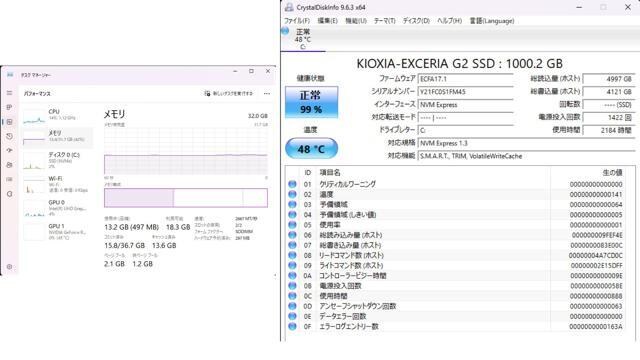Open ヘルプ(H) menu in CrystalDiskInfo
The width and height of the screenshot is (640, 360).
449,21
